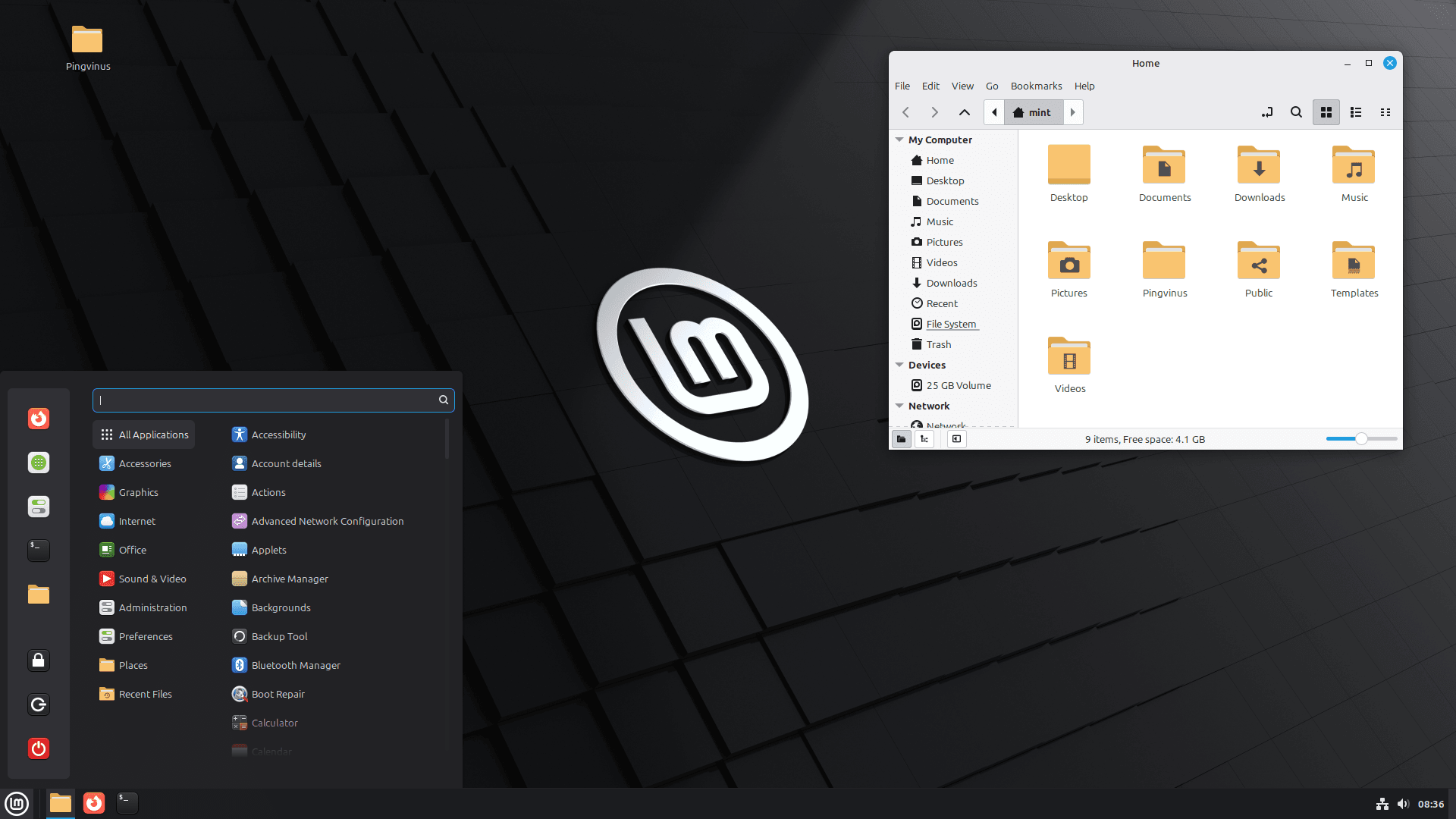Launch Firefox from the menu sidebar

pos(38,418)
